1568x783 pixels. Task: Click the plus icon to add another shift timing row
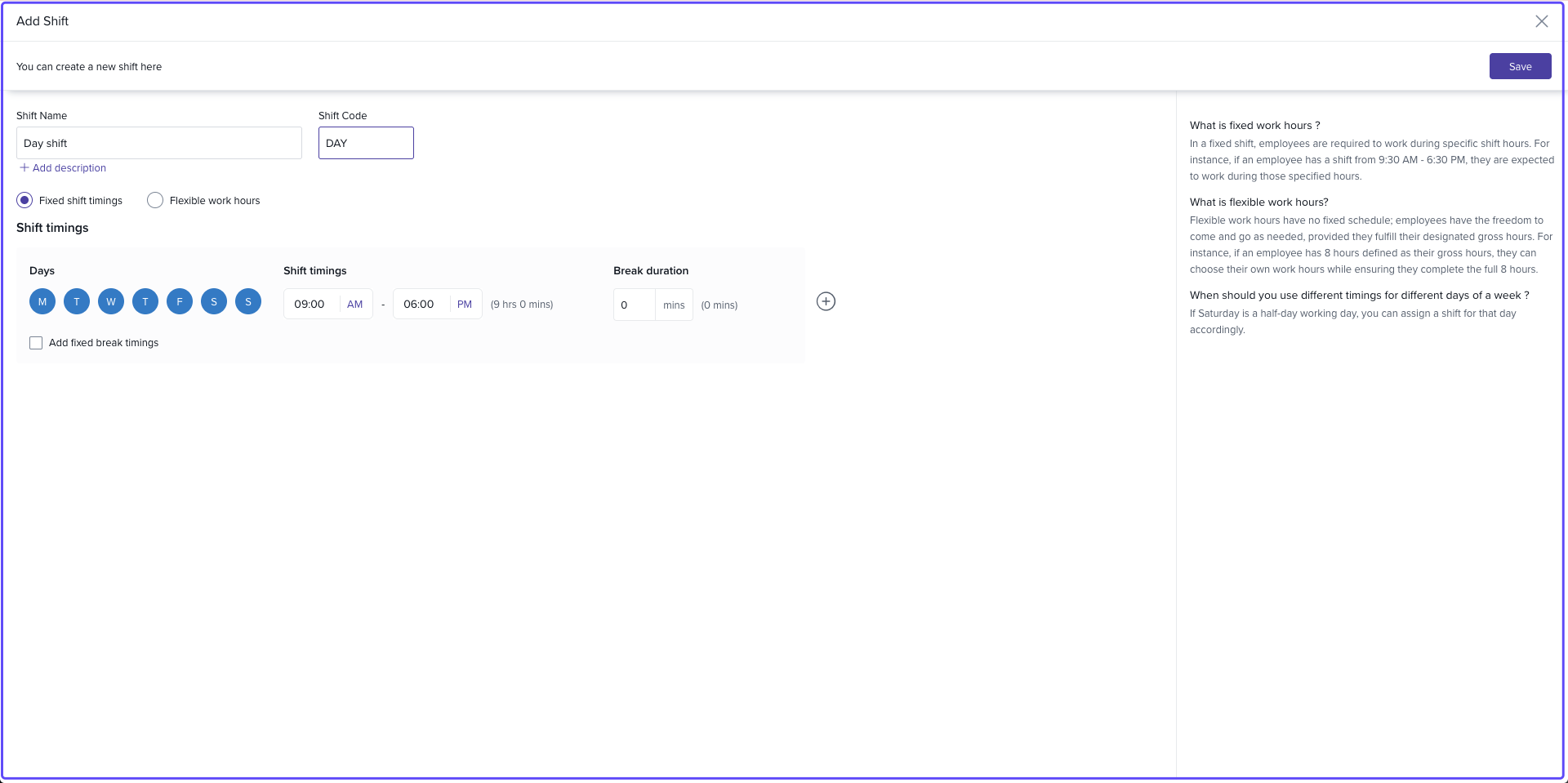826,301
